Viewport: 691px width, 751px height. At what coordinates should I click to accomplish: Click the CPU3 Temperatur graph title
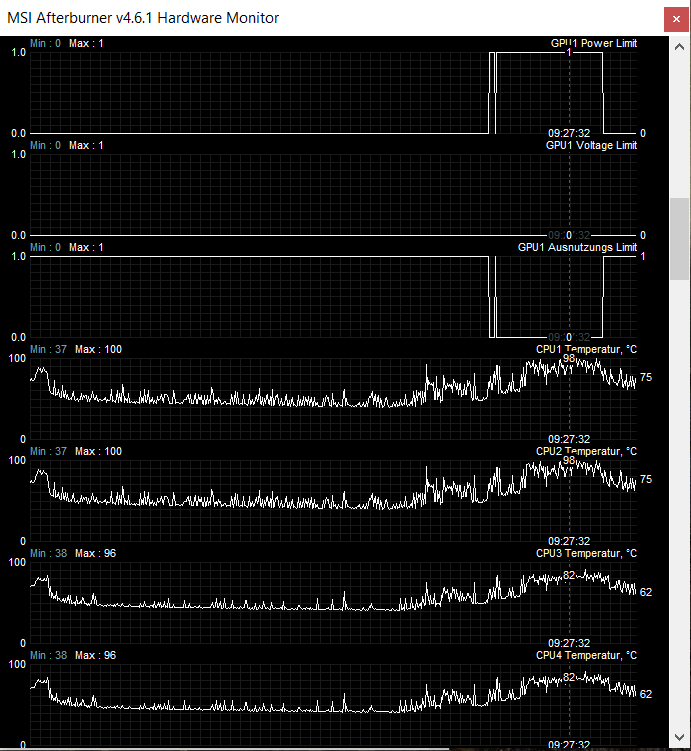pos(586,553)
